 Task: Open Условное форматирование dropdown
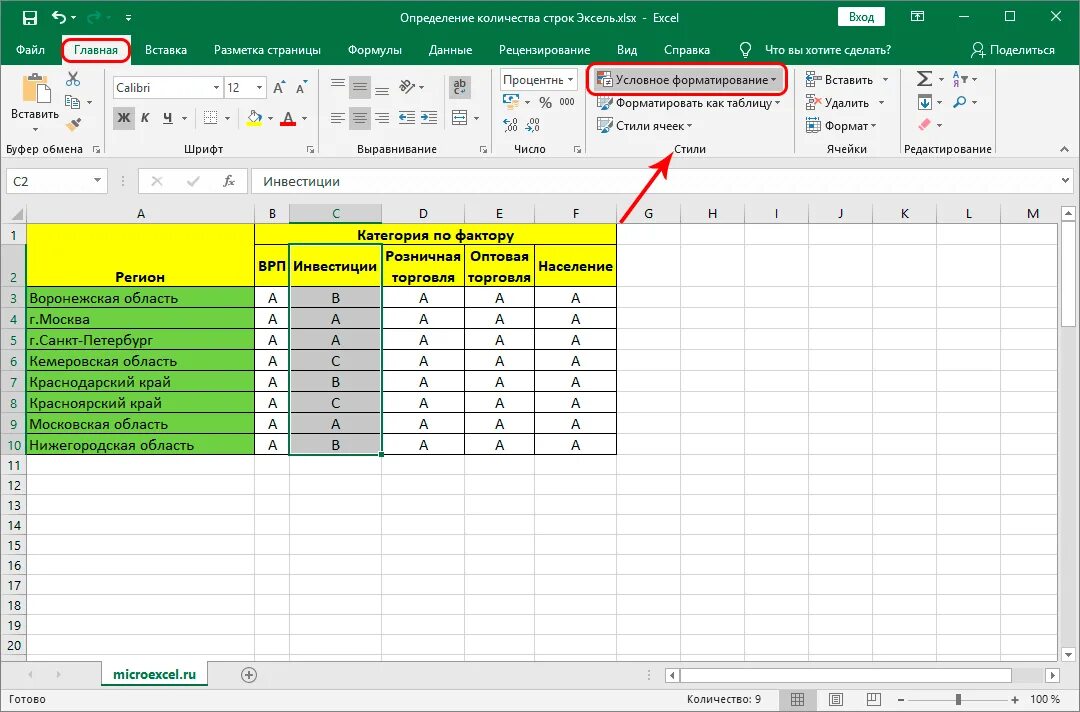[687, 80]
